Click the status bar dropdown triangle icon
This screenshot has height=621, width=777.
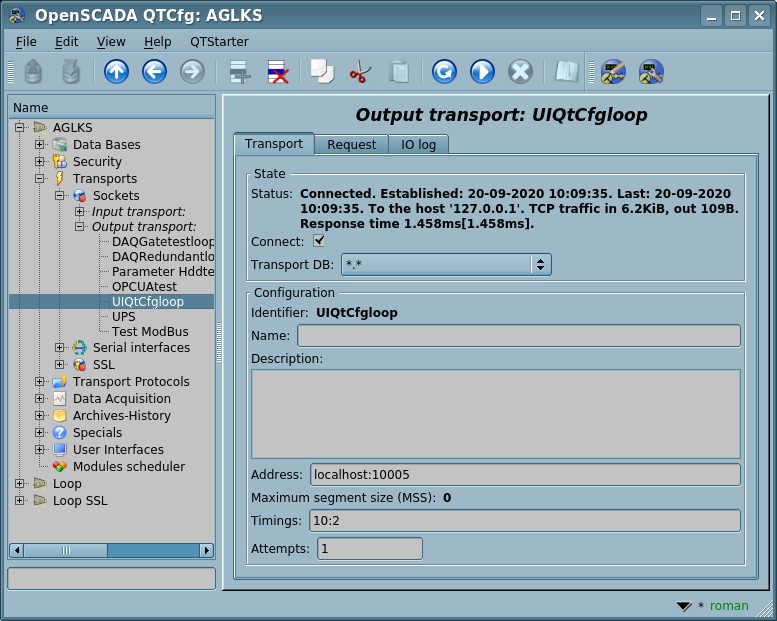pos(684,606)
